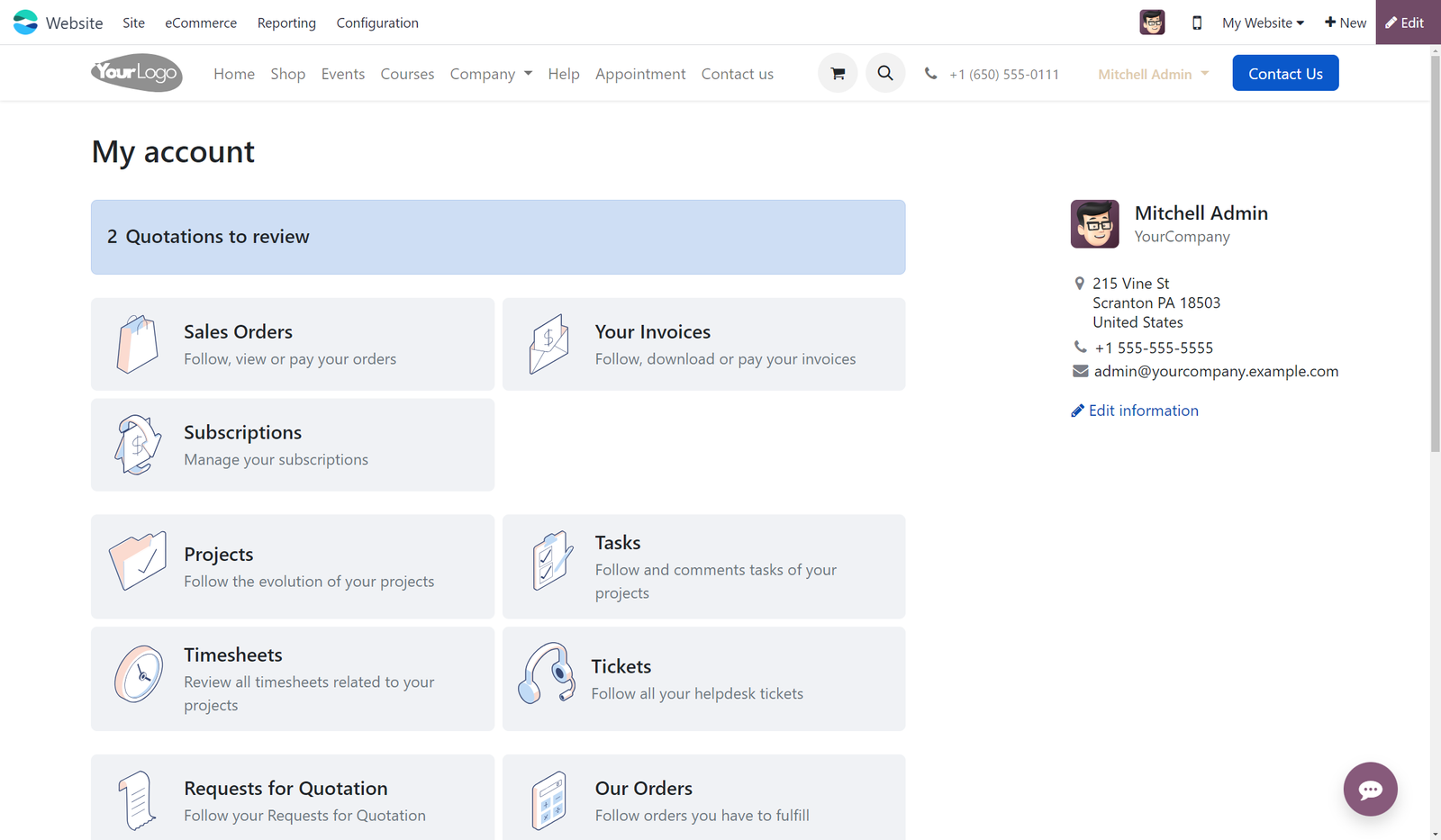Click the Our Orders calculator icon
Image resolution: width=1441 pixels, height=840 pixels.
point(548,800)
